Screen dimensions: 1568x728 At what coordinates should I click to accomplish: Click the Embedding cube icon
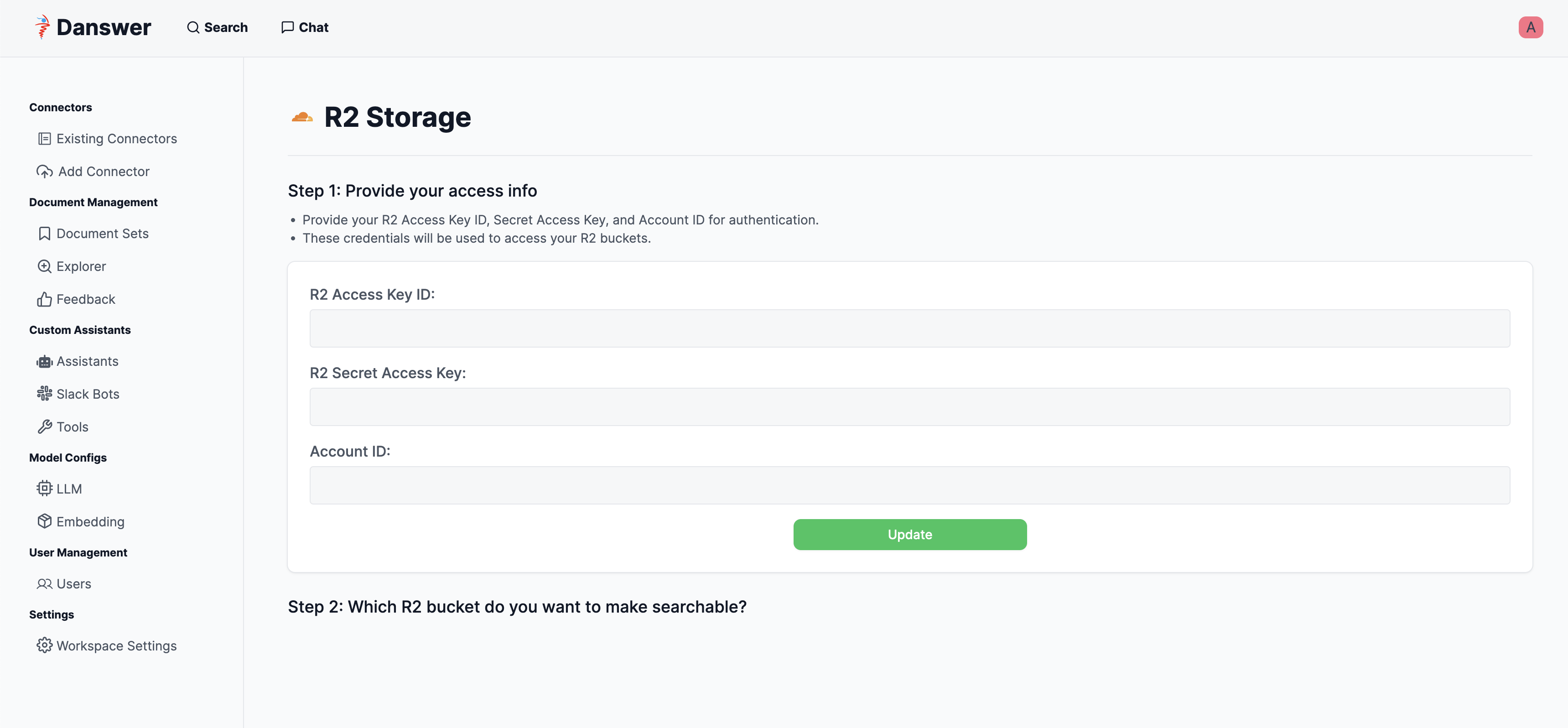click(44, 522)
